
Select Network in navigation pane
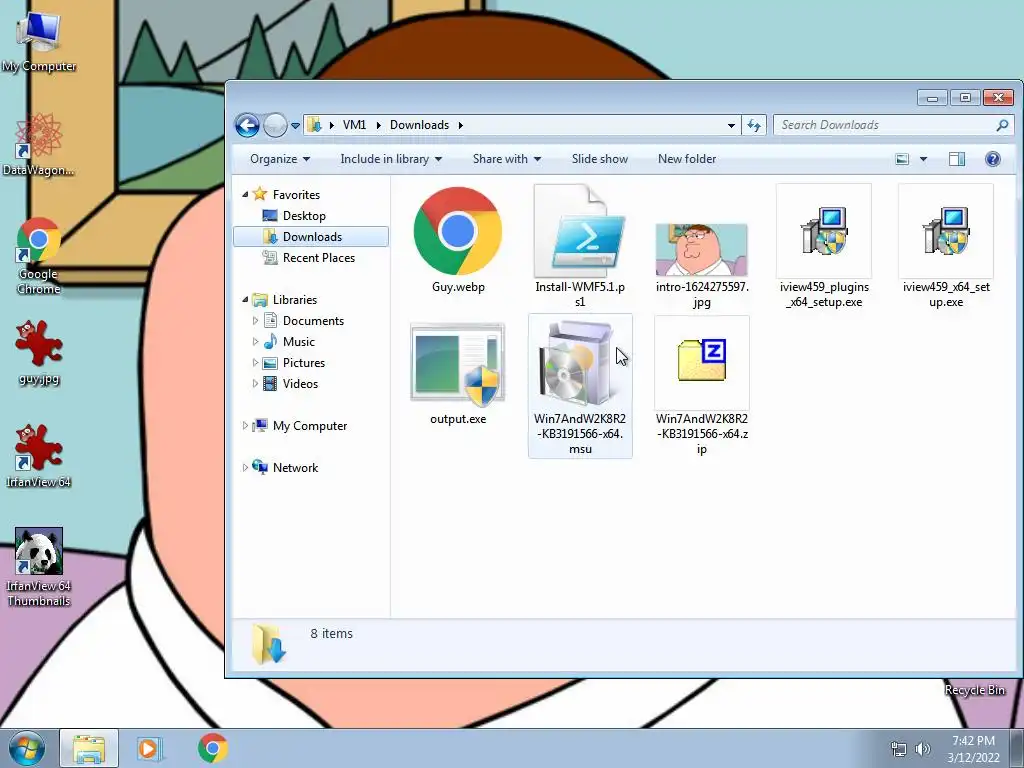coord(295,468)
